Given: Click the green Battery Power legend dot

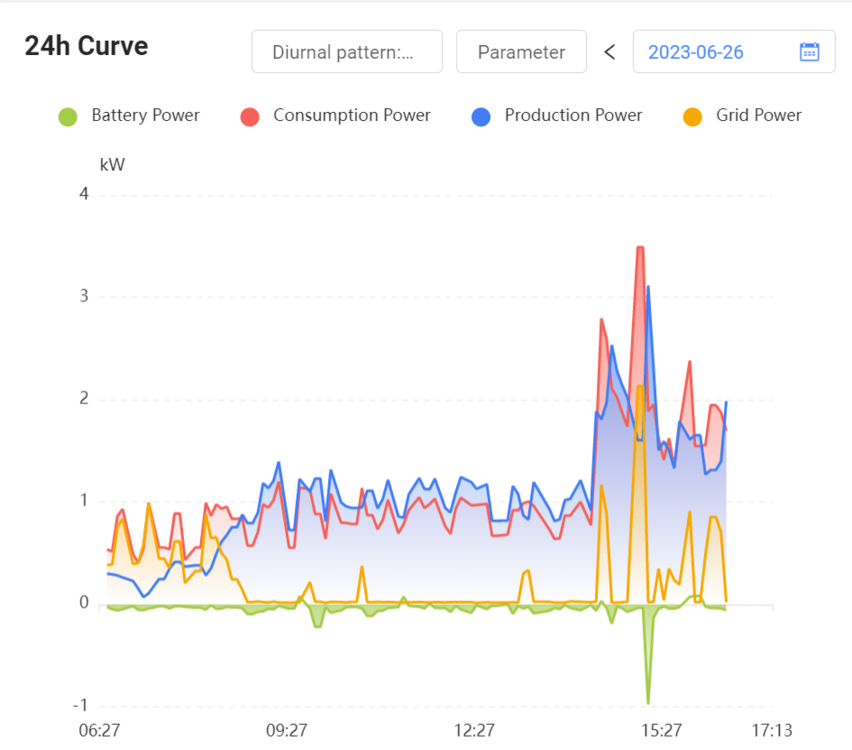Looking at the screenshot, I should point(68,116).
